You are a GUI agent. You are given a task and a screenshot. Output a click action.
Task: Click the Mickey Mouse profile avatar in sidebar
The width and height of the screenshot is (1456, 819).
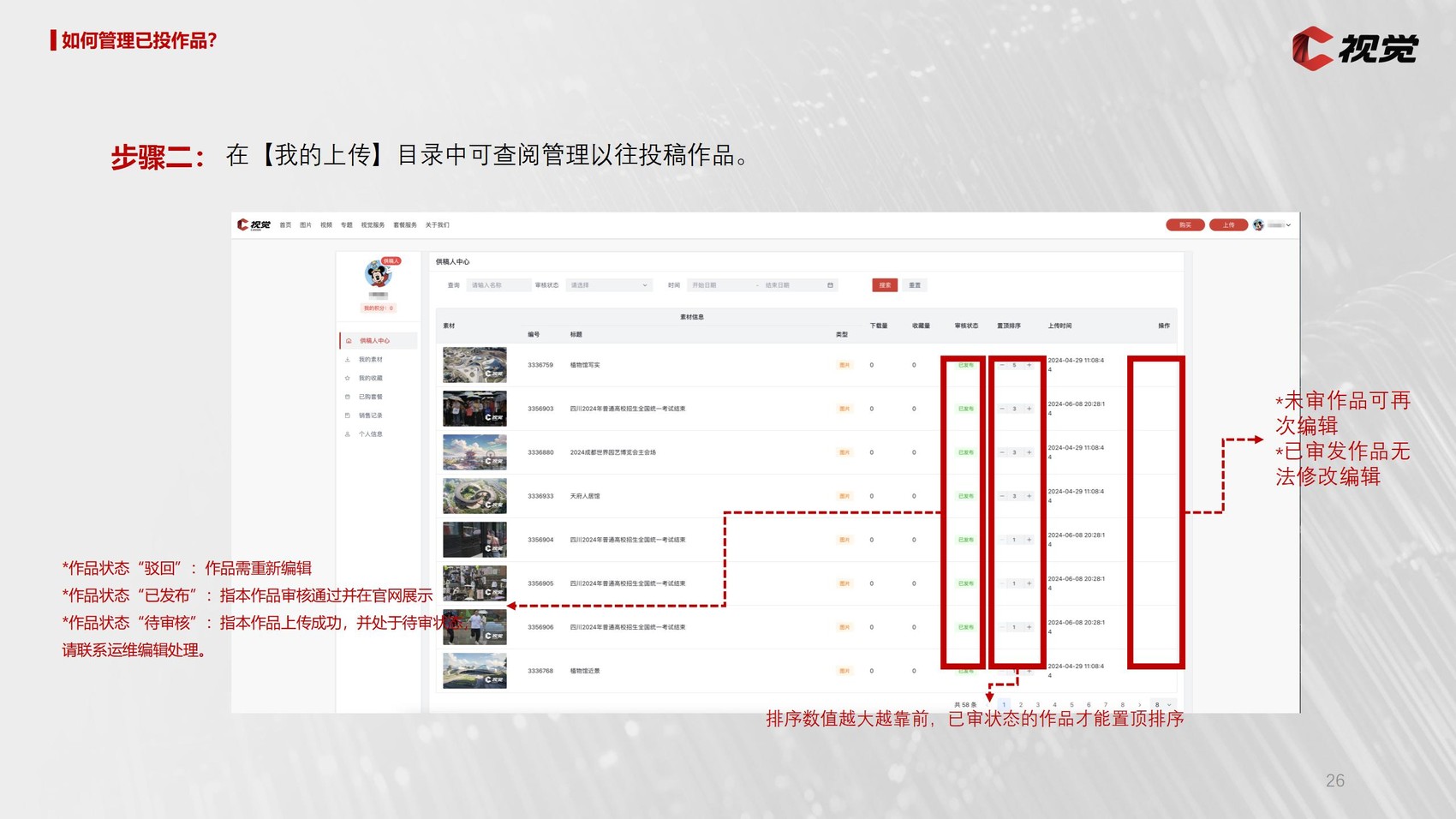click(378, 274)
